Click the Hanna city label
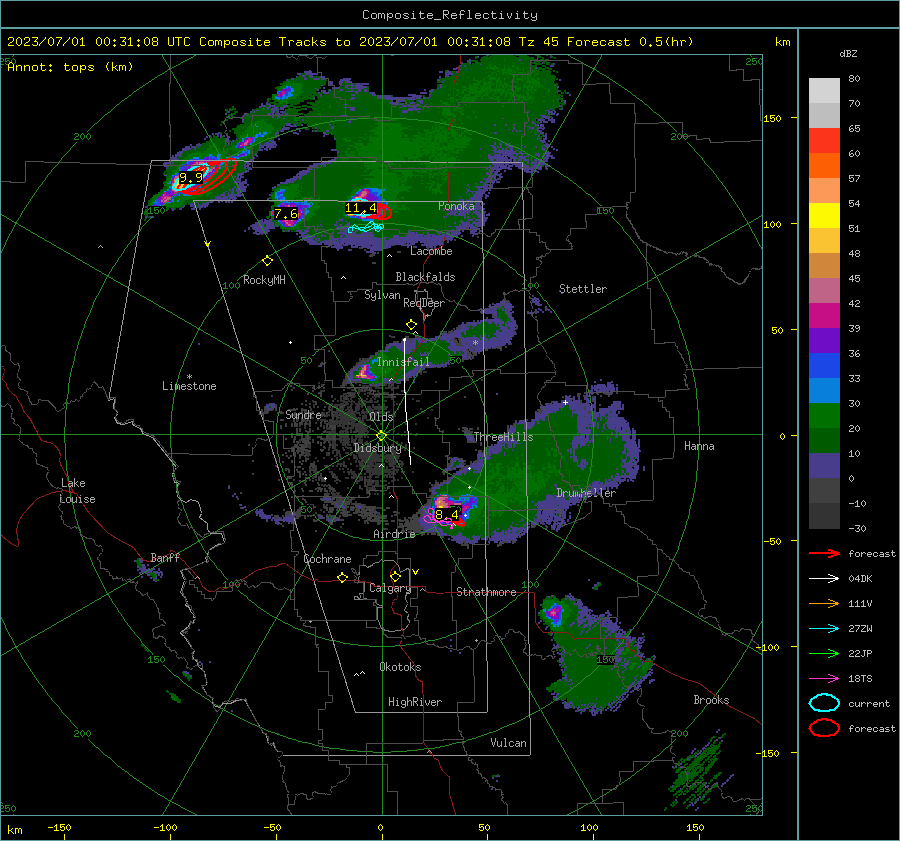This screenshot has width=900, height=841. (699, 446)
